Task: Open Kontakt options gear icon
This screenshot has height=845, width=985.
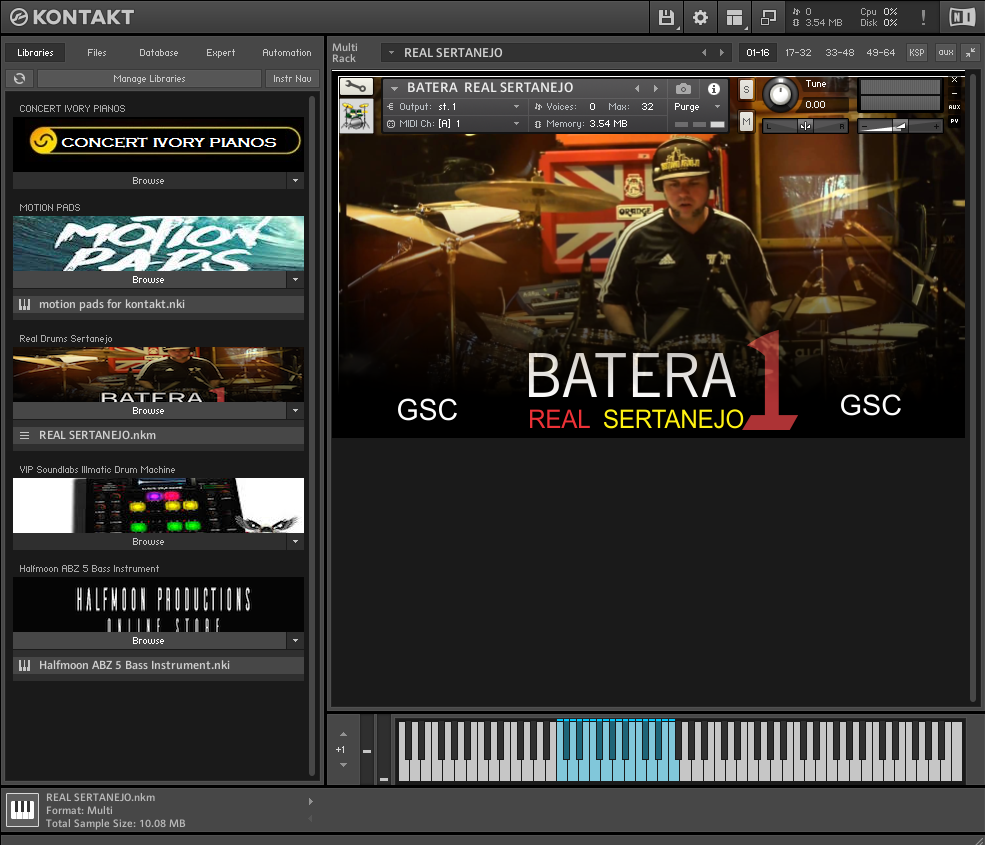Action: point(700,18)
